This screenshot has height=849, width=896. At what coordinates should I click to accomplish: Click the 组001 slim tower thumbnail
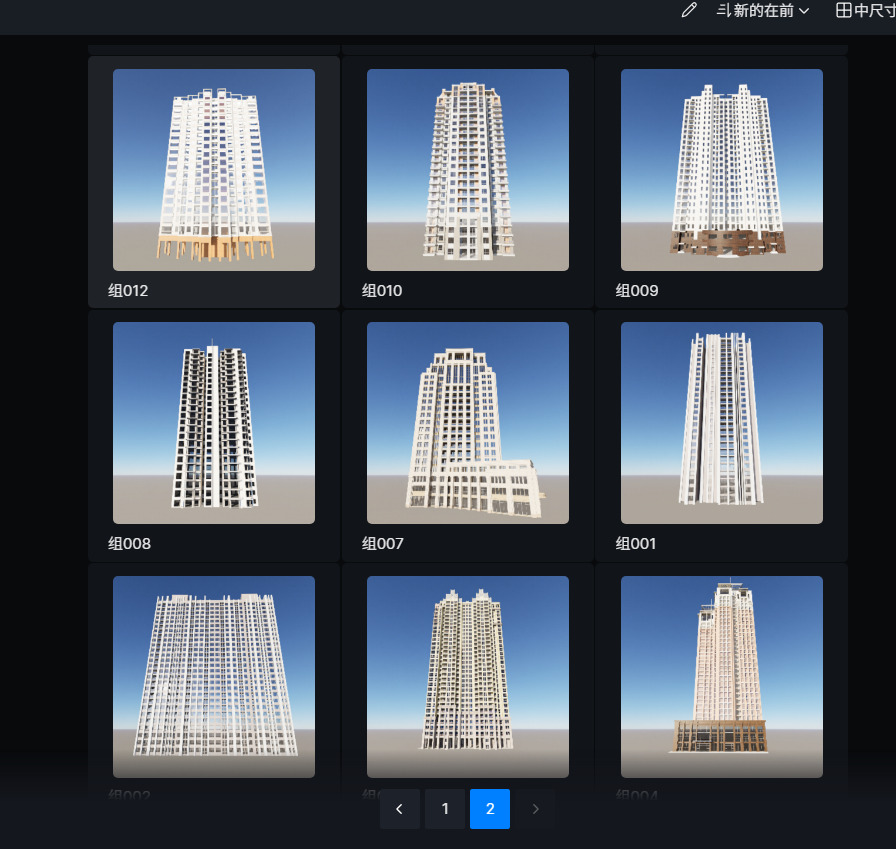pyautogui.click(x=722, y=423)
